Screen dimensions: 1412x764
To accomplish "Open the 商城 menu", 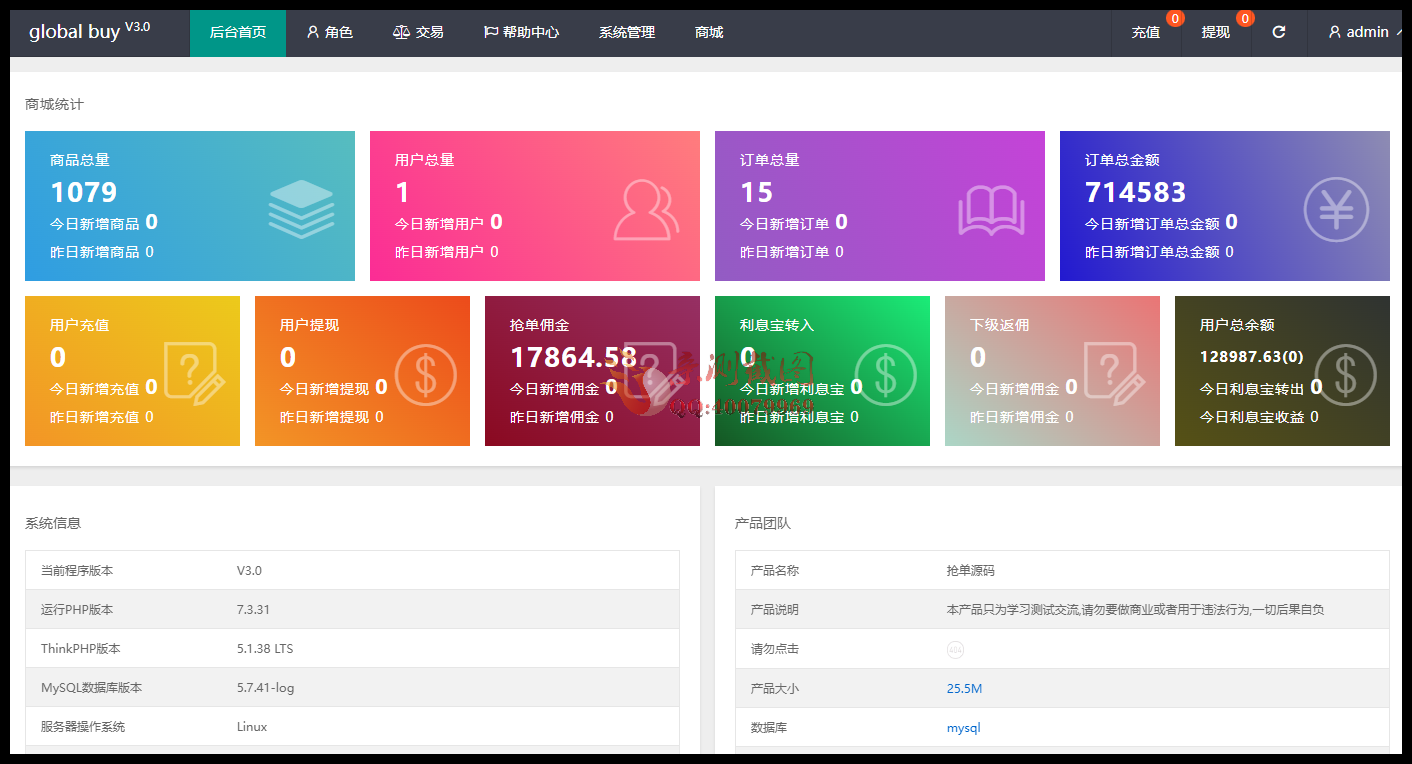I will (x=709, y=33).
